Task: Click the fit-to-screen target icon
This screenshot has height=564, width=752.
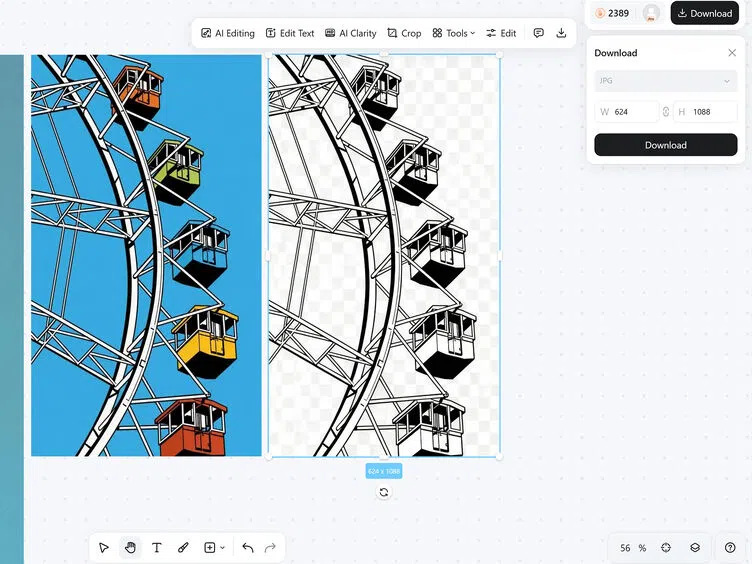Action: coord(666,548)
